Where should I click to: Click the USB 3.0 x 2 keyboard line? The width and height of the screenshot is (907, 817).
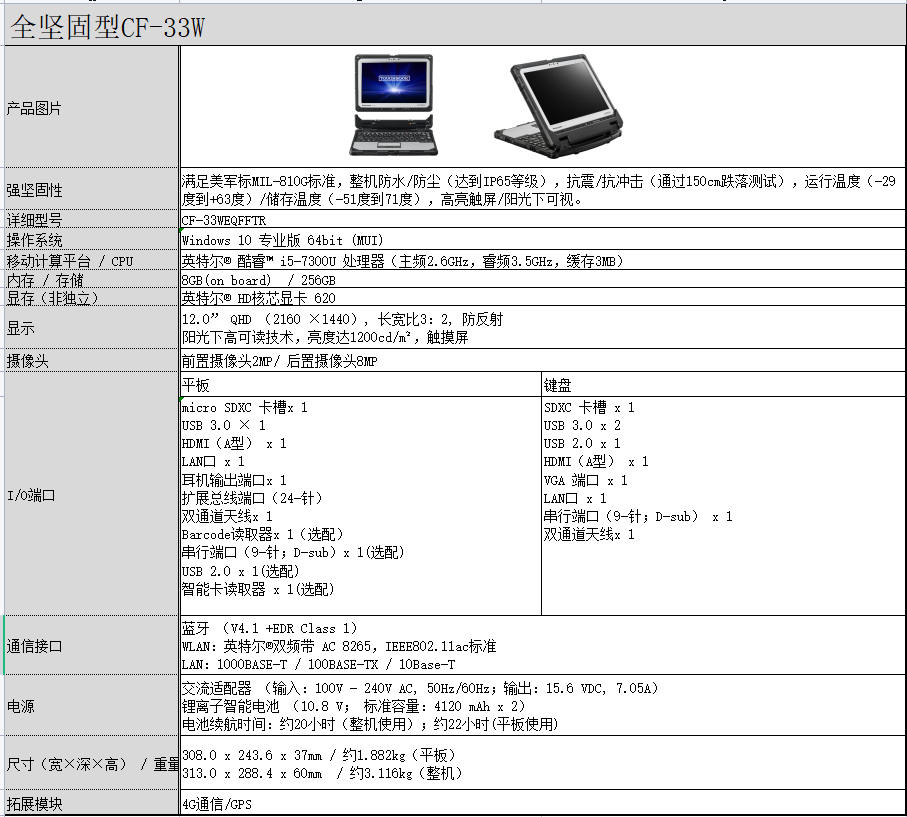click(x=582, y=425)
